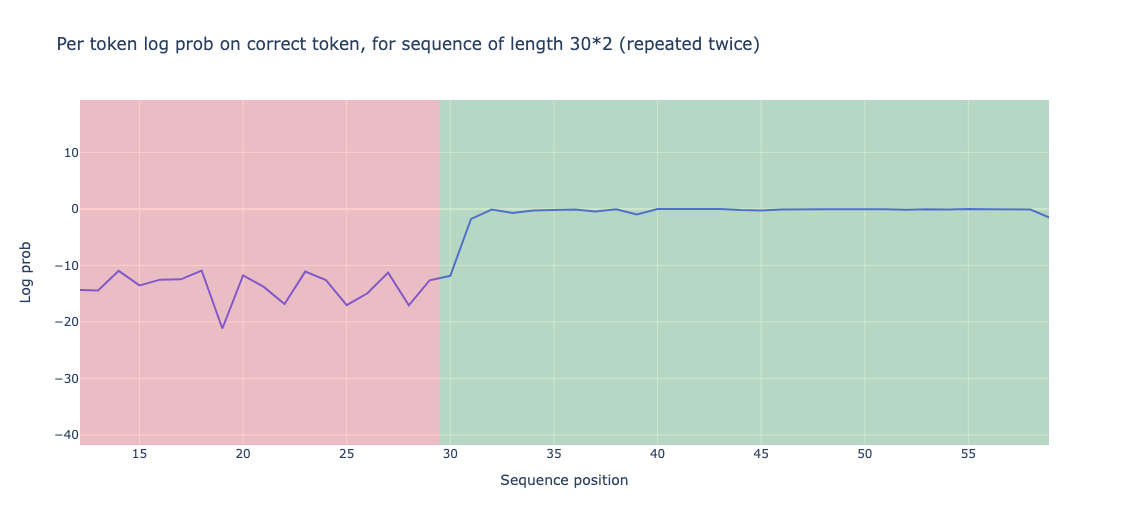Click the x-axis tick label 30
The image size is (1129, 525).
pos(450,454)
